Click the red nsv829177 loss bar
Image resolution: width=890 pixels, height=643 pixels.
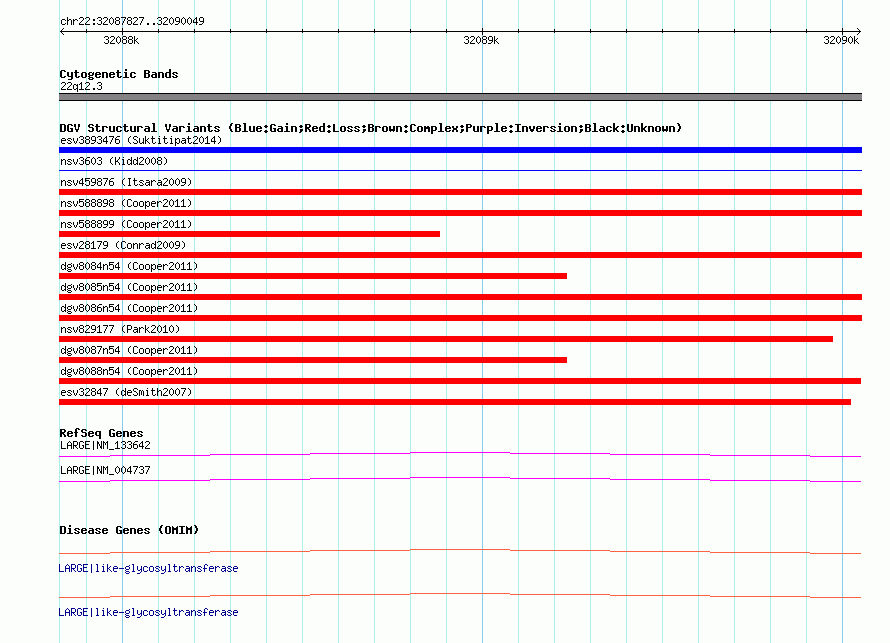pyautogui.click(x=446, y=339)
